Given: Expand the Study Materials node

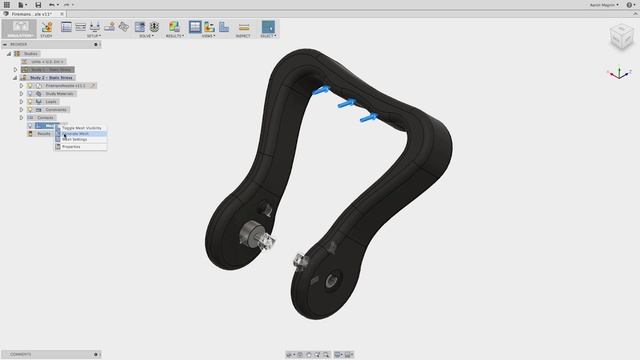Looking at the screenshot, I should pyautogui.click(x=22, y=93).
